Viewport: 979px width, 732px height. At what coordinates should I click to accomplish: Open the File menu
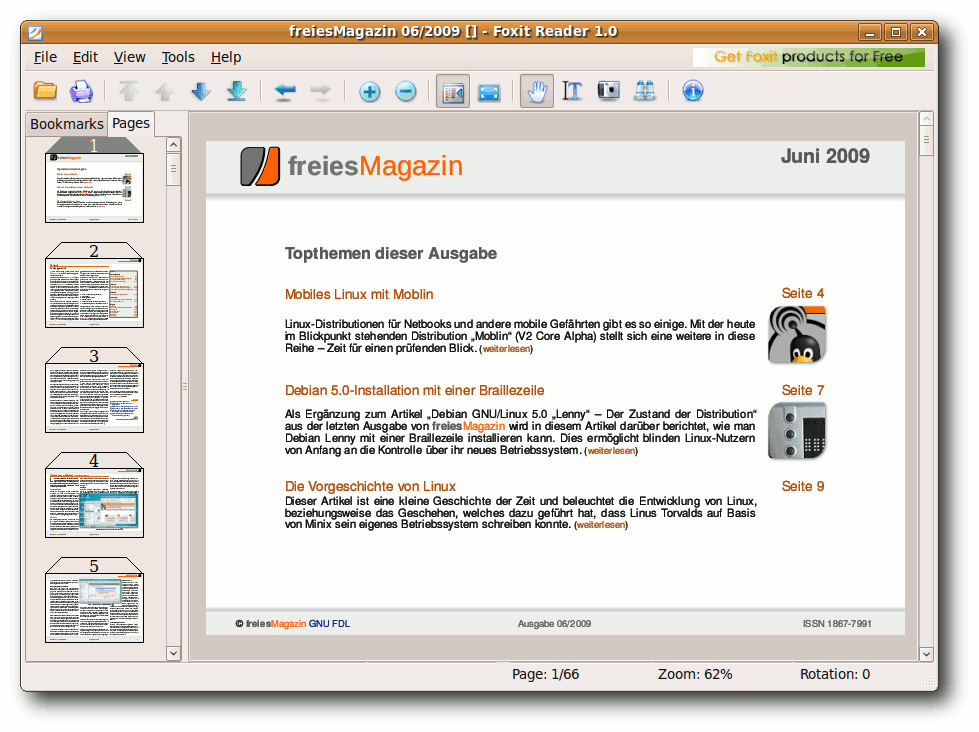45,57
